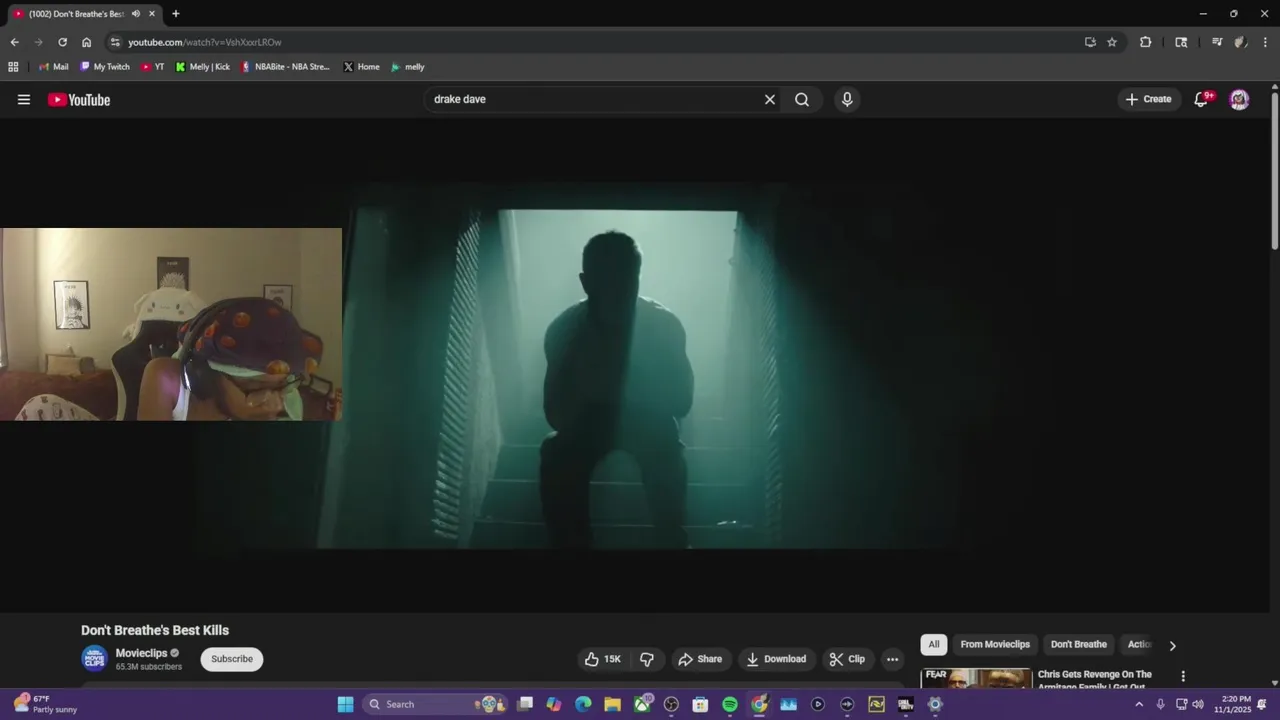Screen dimensions: 1280x720
Task: Mute the tab via its speaker icon
Action: (x=136, y=14)
